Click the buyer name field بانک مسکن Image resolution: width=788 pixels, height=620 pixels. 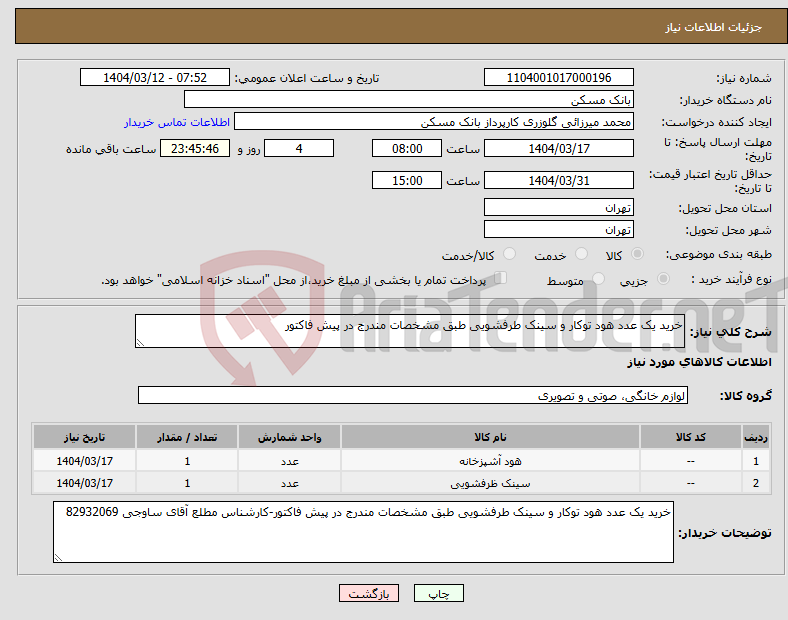coord(409,99)
